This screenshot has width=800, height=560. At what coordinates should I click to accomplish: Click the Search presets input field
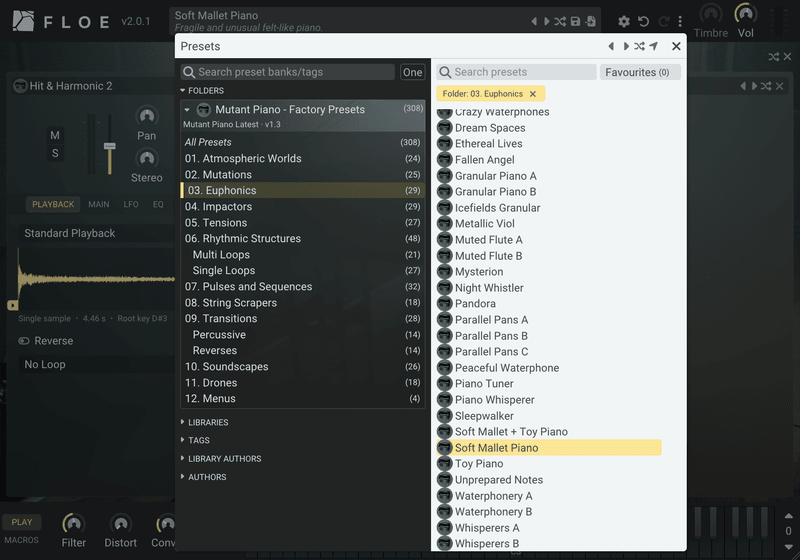click(x=516, y=72)
